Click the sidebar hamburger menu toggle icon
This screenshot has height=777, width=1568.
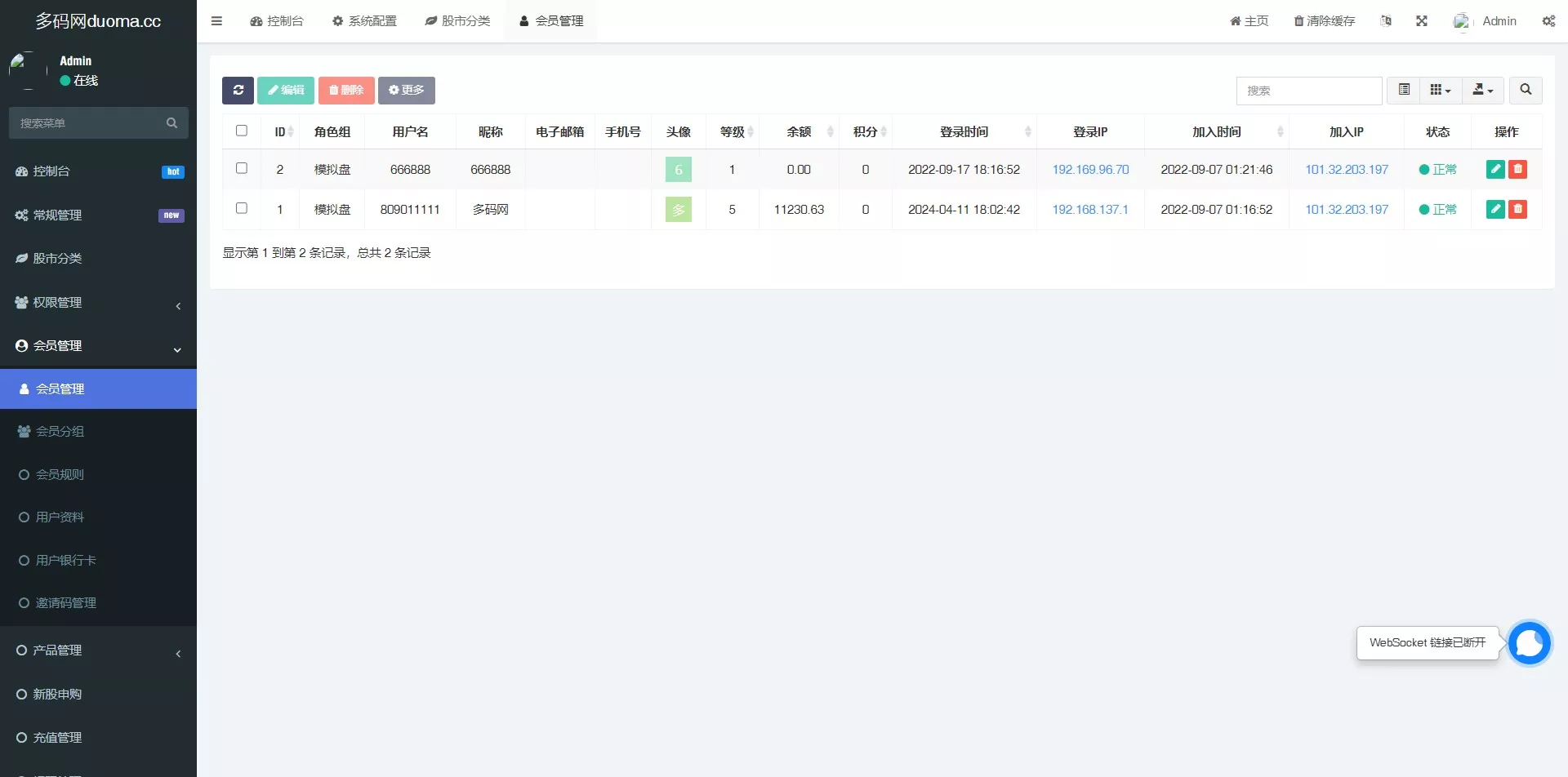click(x=216, y=21)
